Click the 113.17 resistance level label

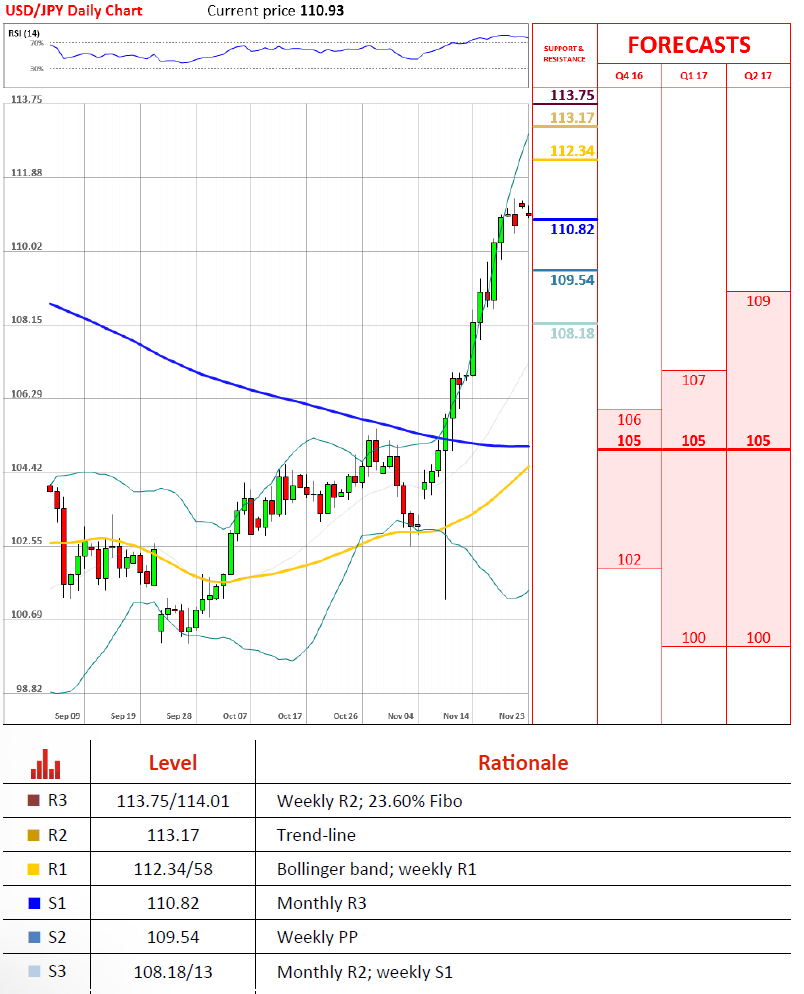coord(572,118)
